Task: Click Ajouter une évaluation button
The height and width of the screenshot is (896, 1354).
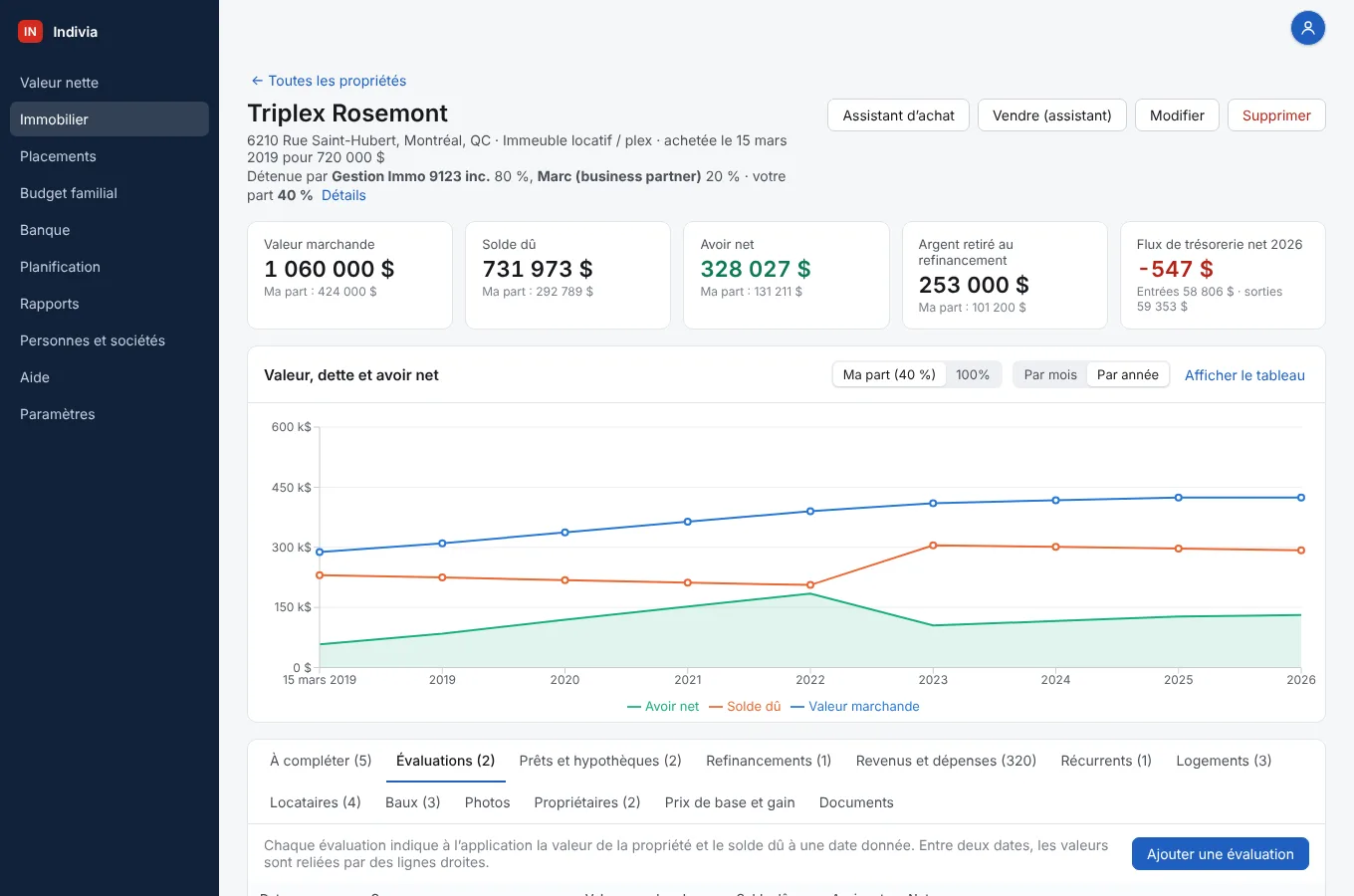Action: [1221, 854]
